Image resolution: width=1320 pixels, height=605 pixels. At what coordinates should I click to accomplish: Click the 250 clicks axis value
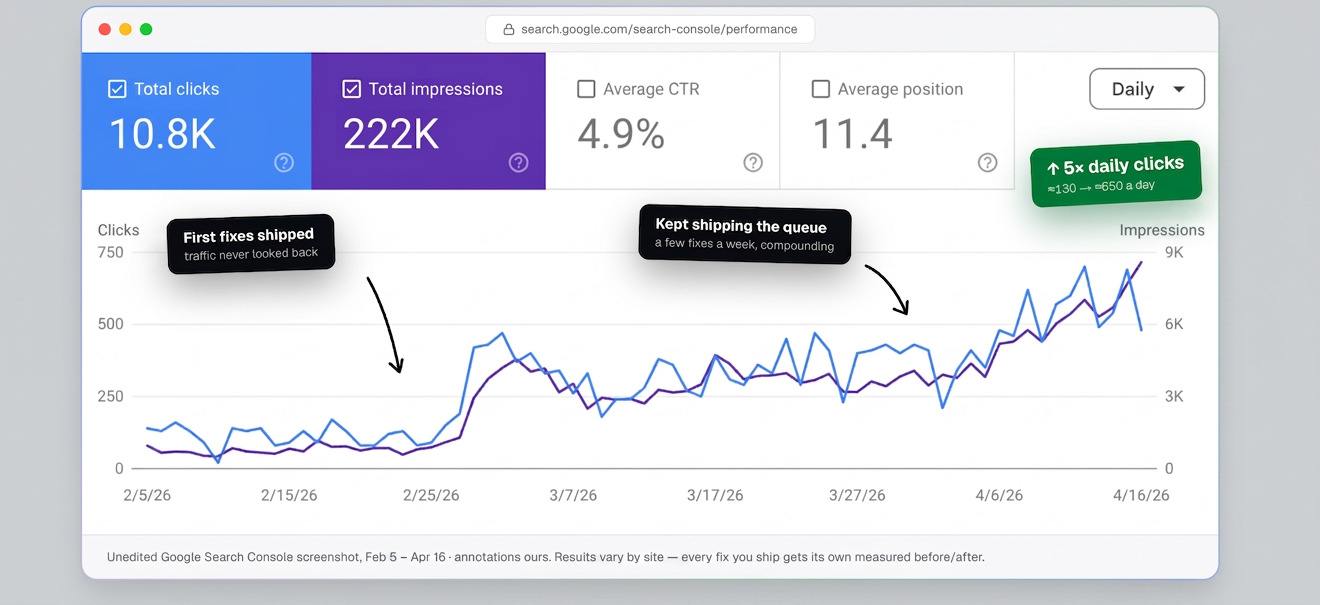point(110,396)
